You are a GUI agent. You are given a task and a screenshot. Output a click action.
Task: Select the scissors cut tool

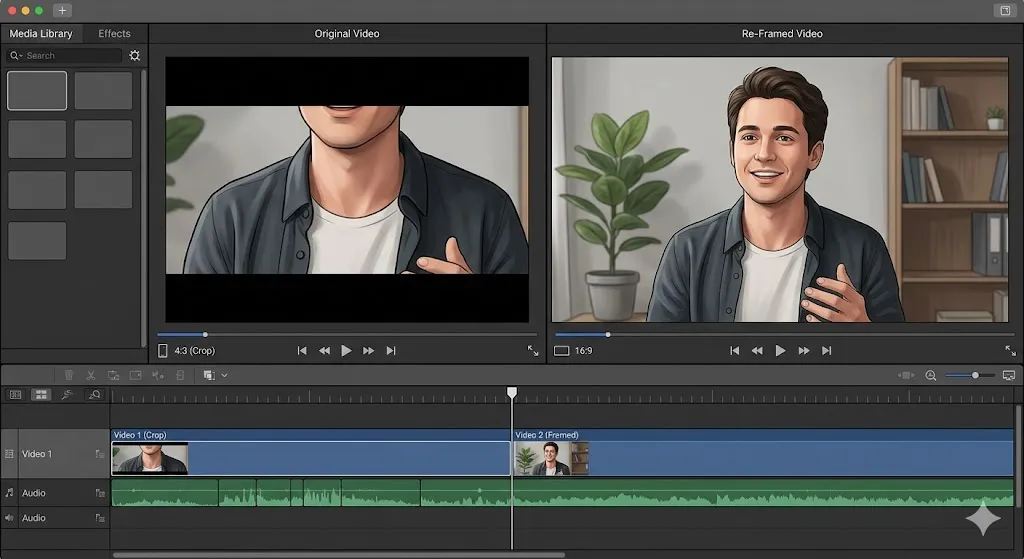point(91,375)
